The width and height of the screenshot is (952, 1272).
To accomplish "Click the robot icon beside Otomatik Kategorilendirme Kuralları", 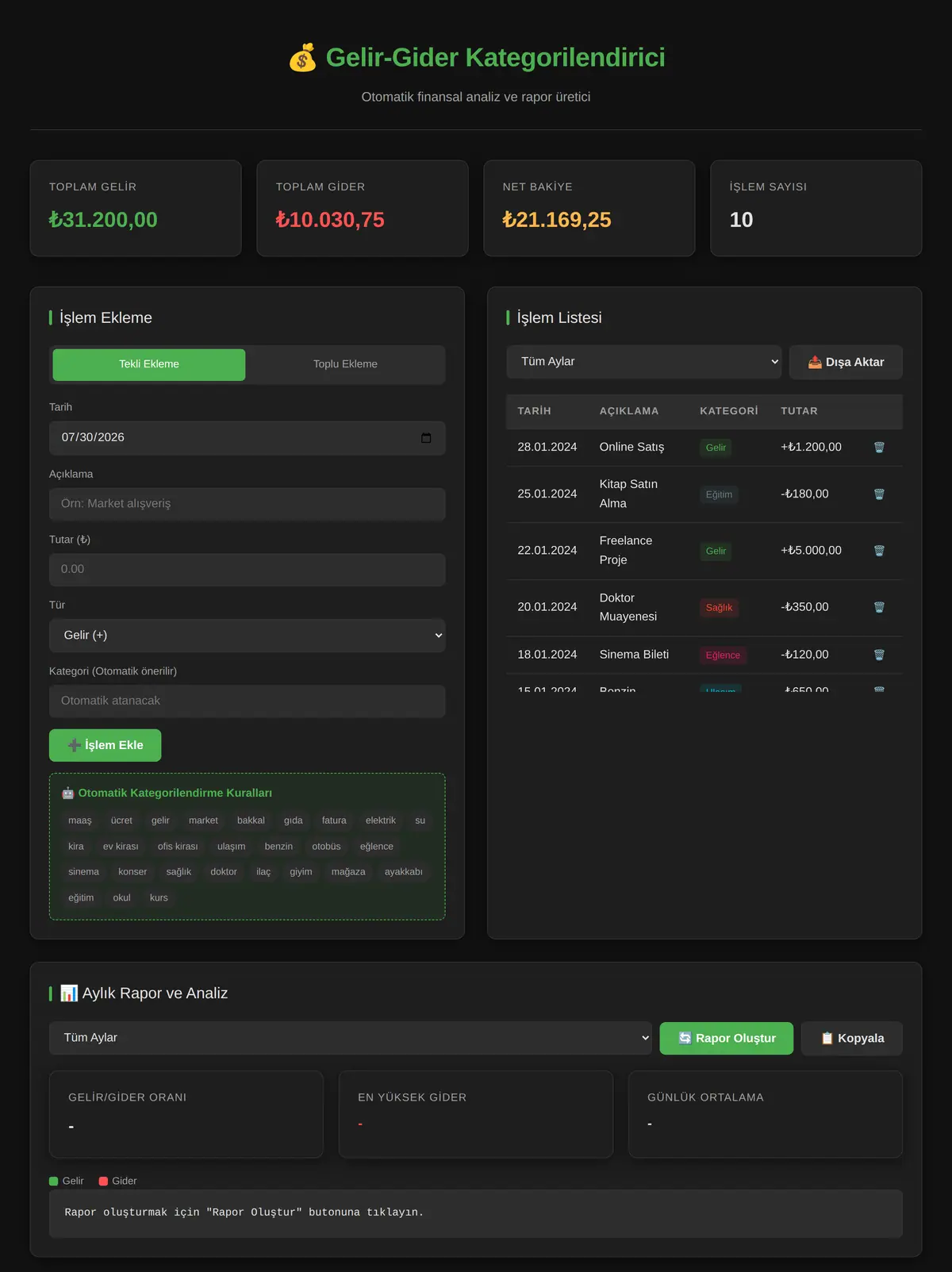I will (x=68, y=793).
